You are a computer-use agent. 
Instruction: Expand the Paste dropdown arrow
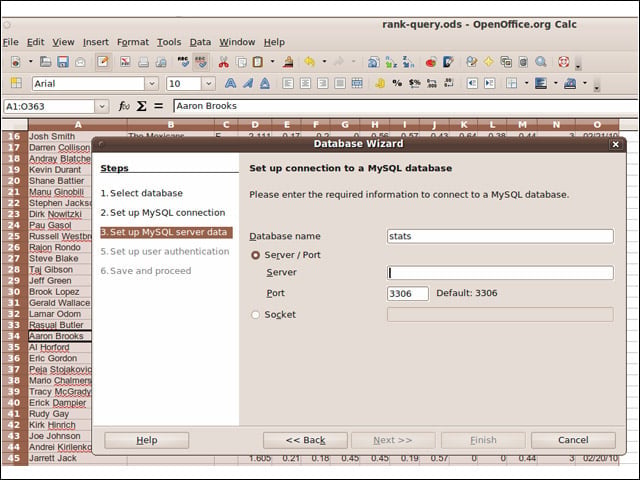click(272, 62)
